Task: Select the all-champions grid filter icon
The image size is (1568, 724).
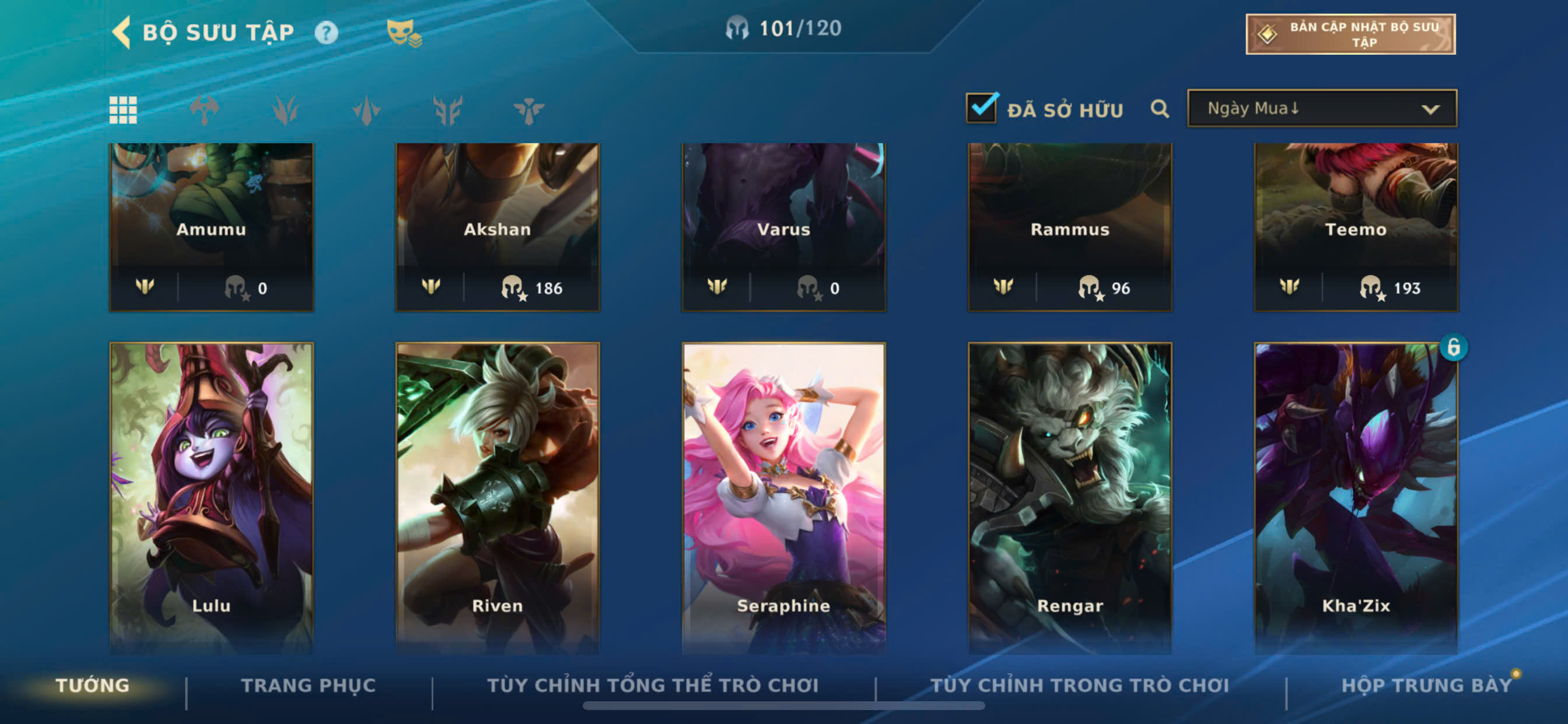Action: tap(123, 110)
